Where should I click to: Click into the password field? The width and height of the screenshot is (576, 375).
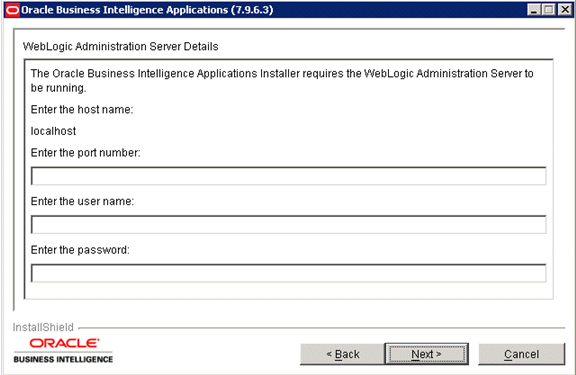[288, 273]
